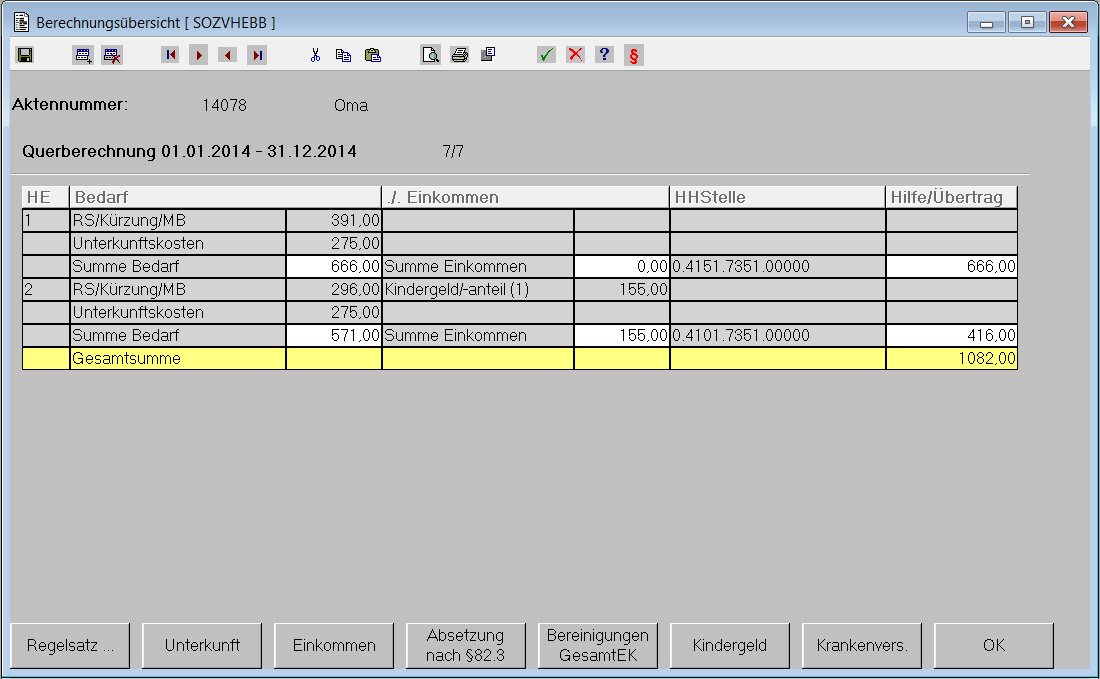Go to the previous record arrow
Image resolution: width=1100 pixels, height=679 pixels.
228,55
